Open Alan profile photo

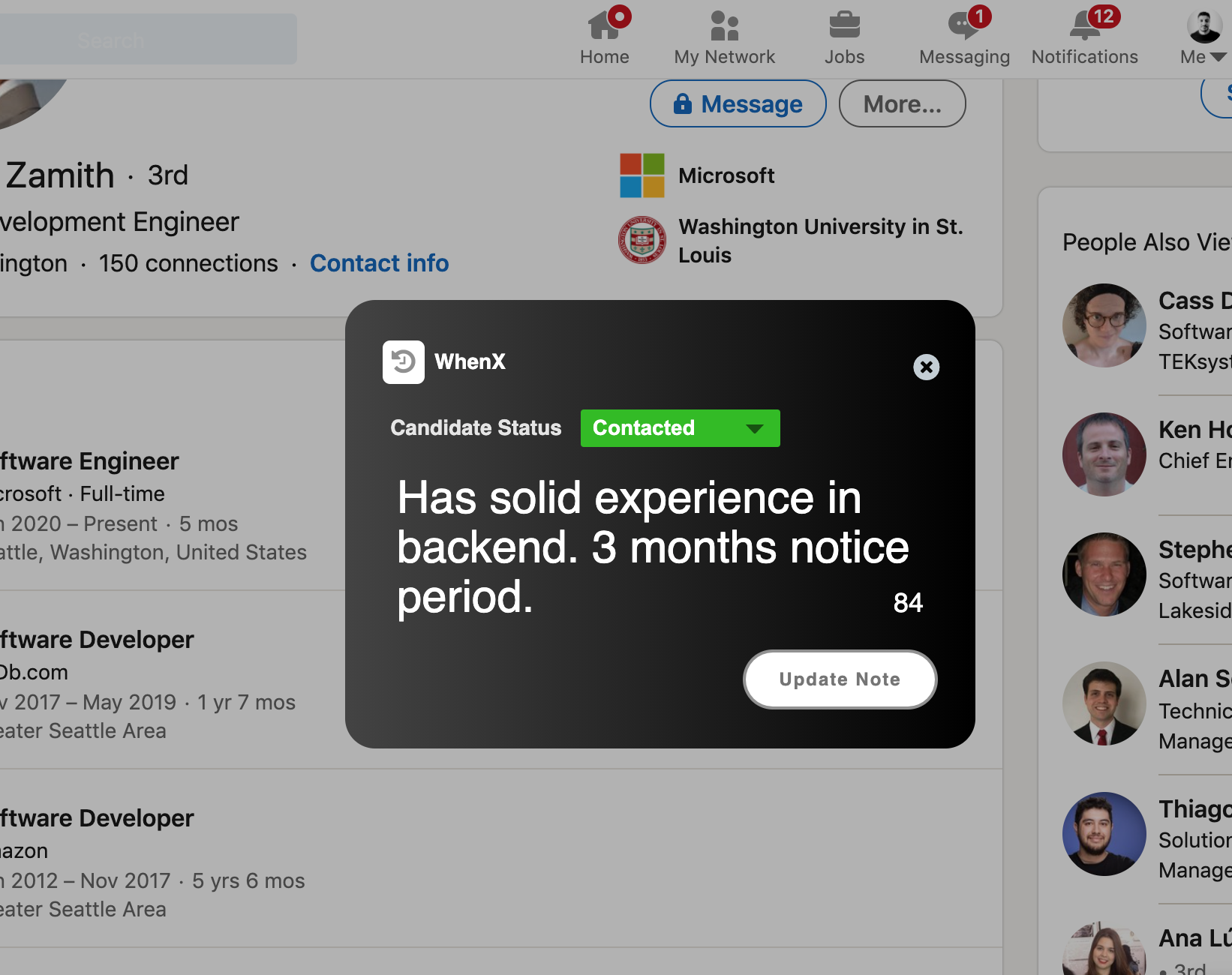1104,703
